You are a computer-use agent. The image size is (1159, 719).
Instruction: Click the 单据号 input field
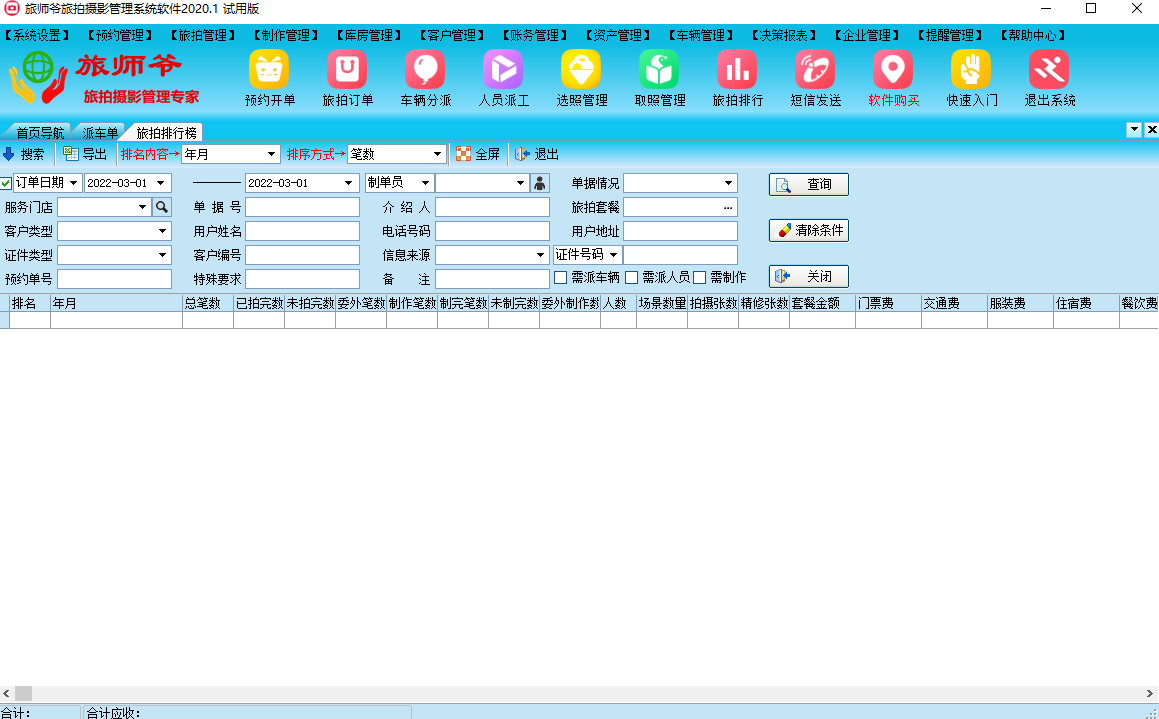[302, 208]
